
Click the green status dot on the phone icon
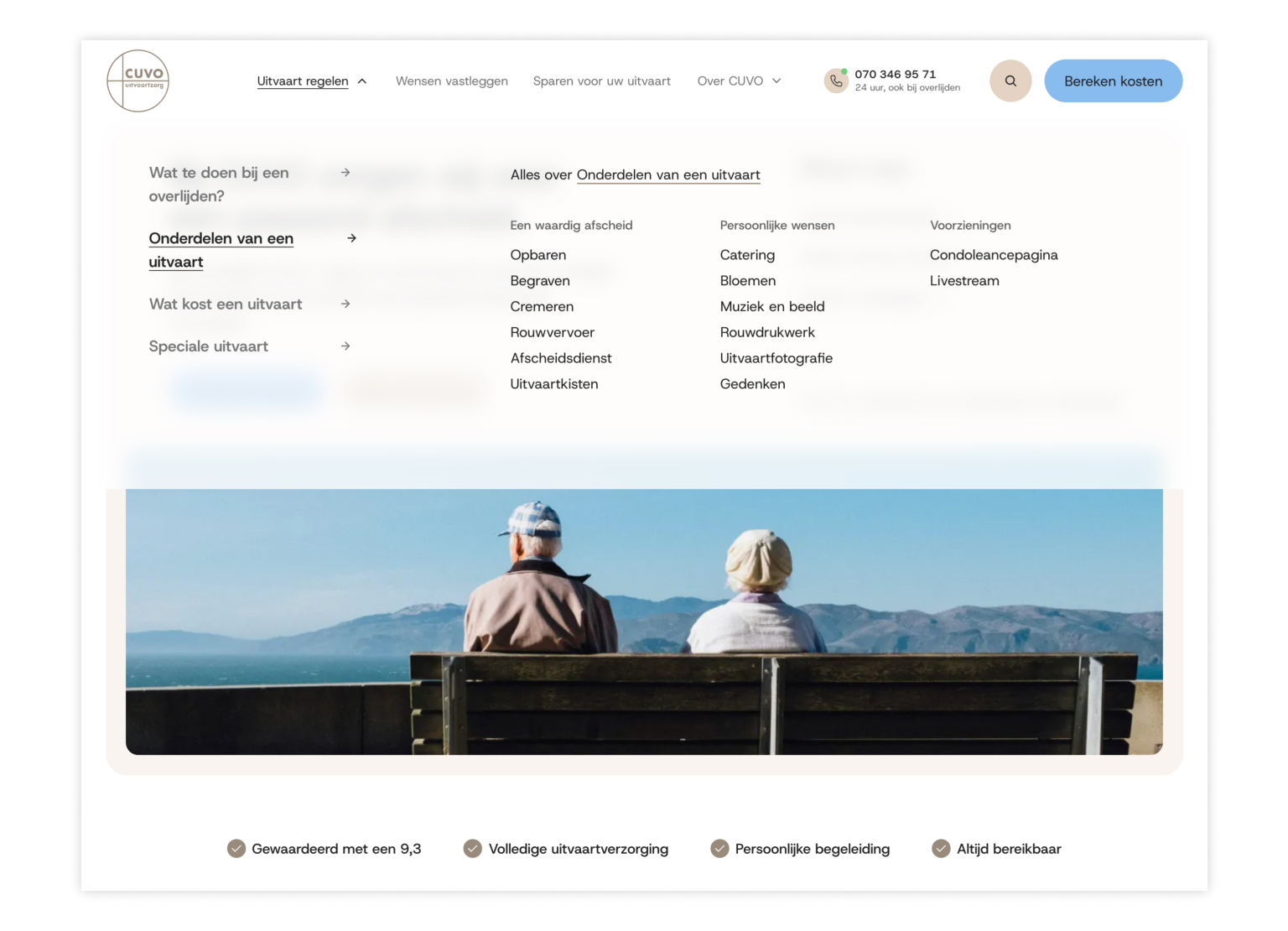pyautogui.click(x=844, y=72)
